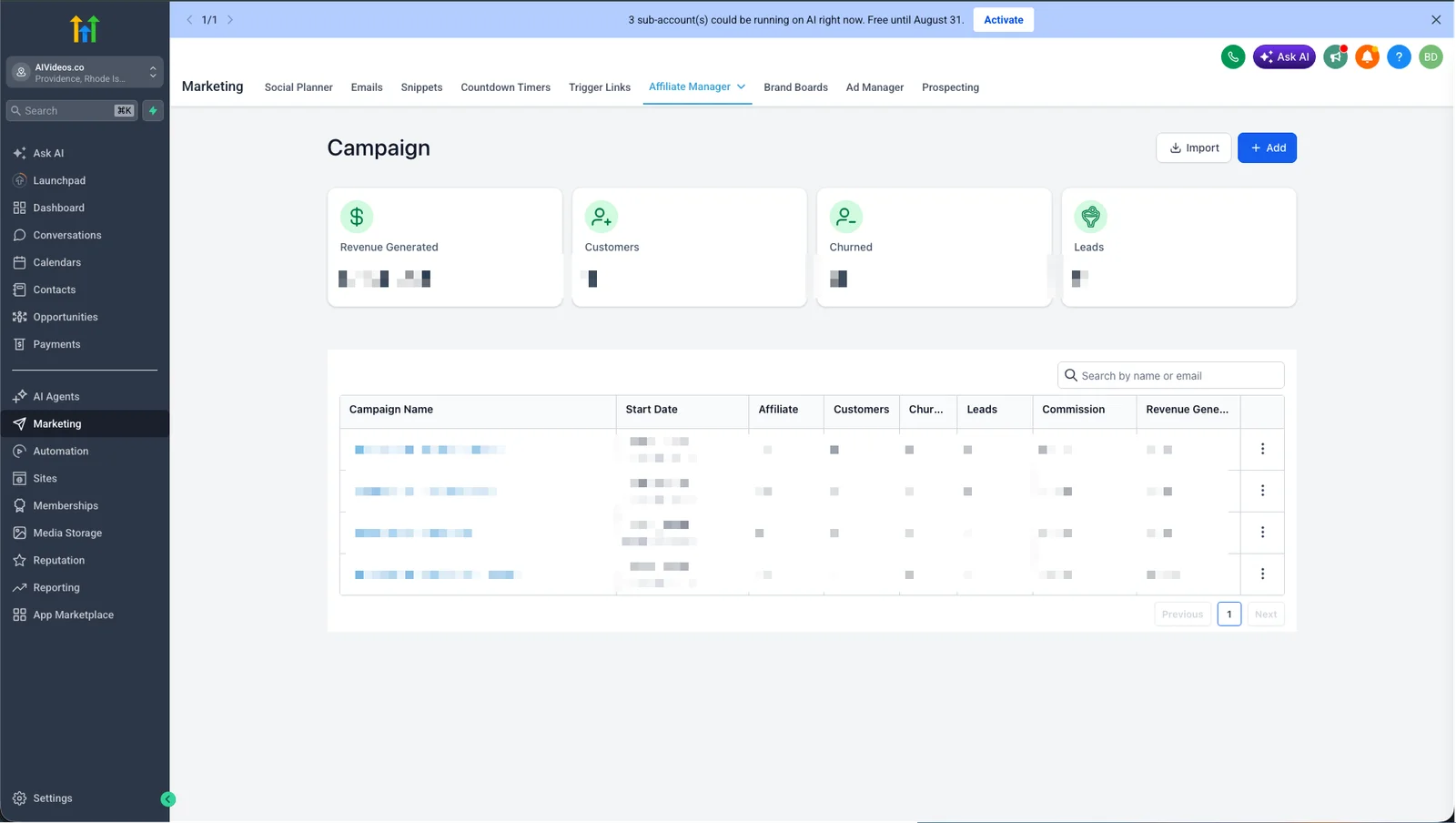The image size is (1456, 823).
Task: Select page 1 in pagination
Action: tap(1229, 615)
